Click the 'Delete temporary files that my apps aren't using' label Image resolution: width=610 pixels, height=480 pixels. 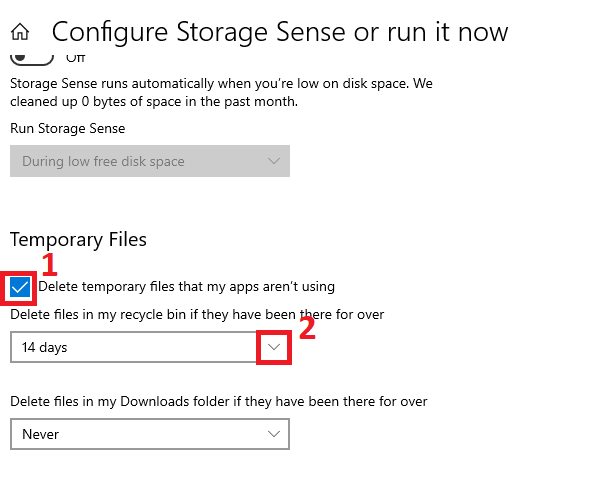pos(186,287)
